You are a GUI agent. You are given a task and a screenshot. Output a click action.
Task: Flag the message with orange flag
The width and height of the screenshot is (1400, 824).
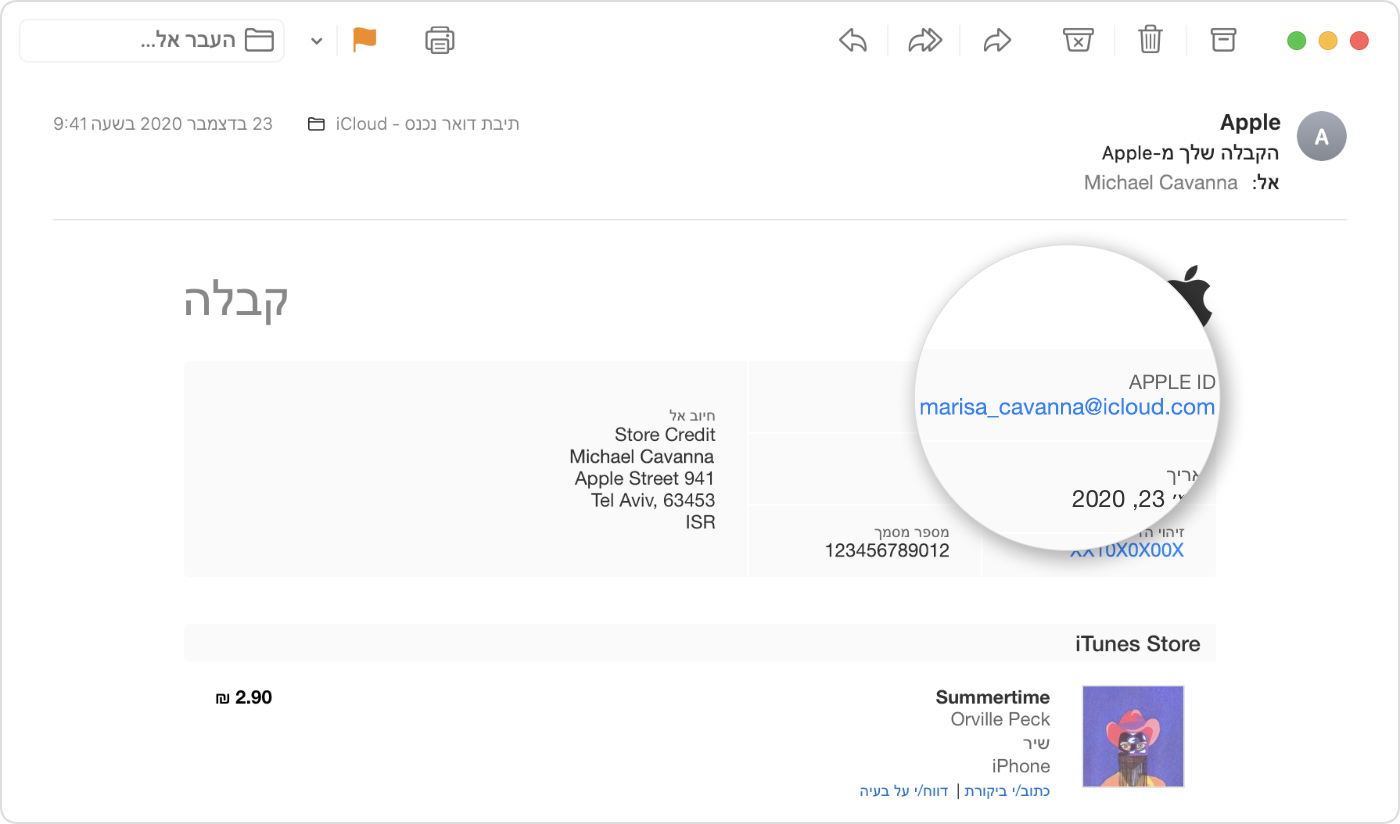click(x=365, y=40)
